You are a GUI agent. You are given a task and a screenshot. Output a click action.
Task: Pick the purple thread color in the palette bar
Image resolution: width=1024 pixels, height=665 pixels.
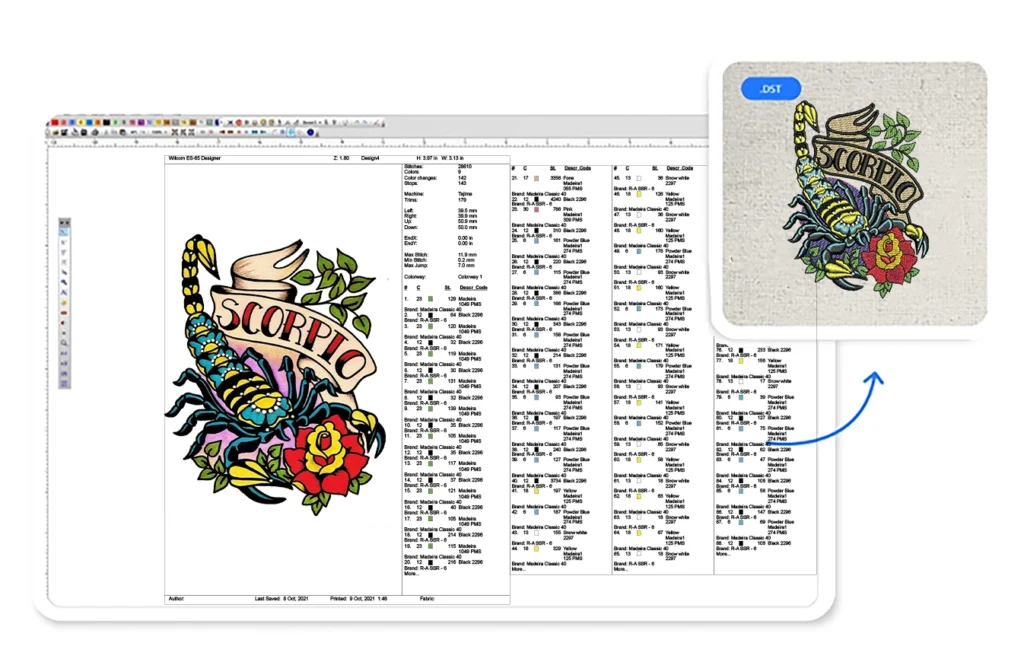click(141, 122)
